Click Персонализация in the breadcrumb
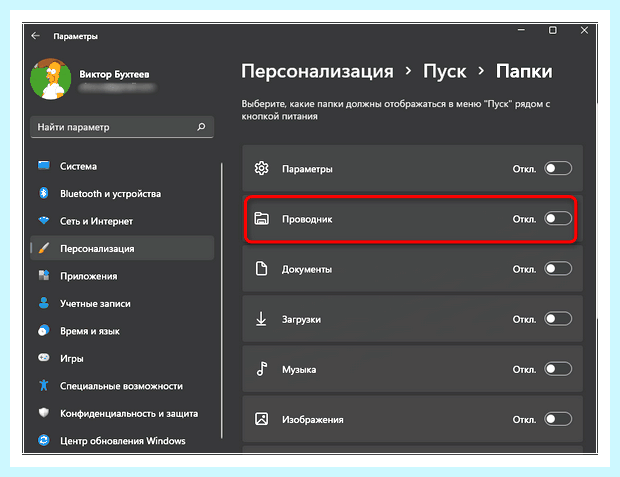This screenshot has width=620, height=477. [x=317, y=72]
